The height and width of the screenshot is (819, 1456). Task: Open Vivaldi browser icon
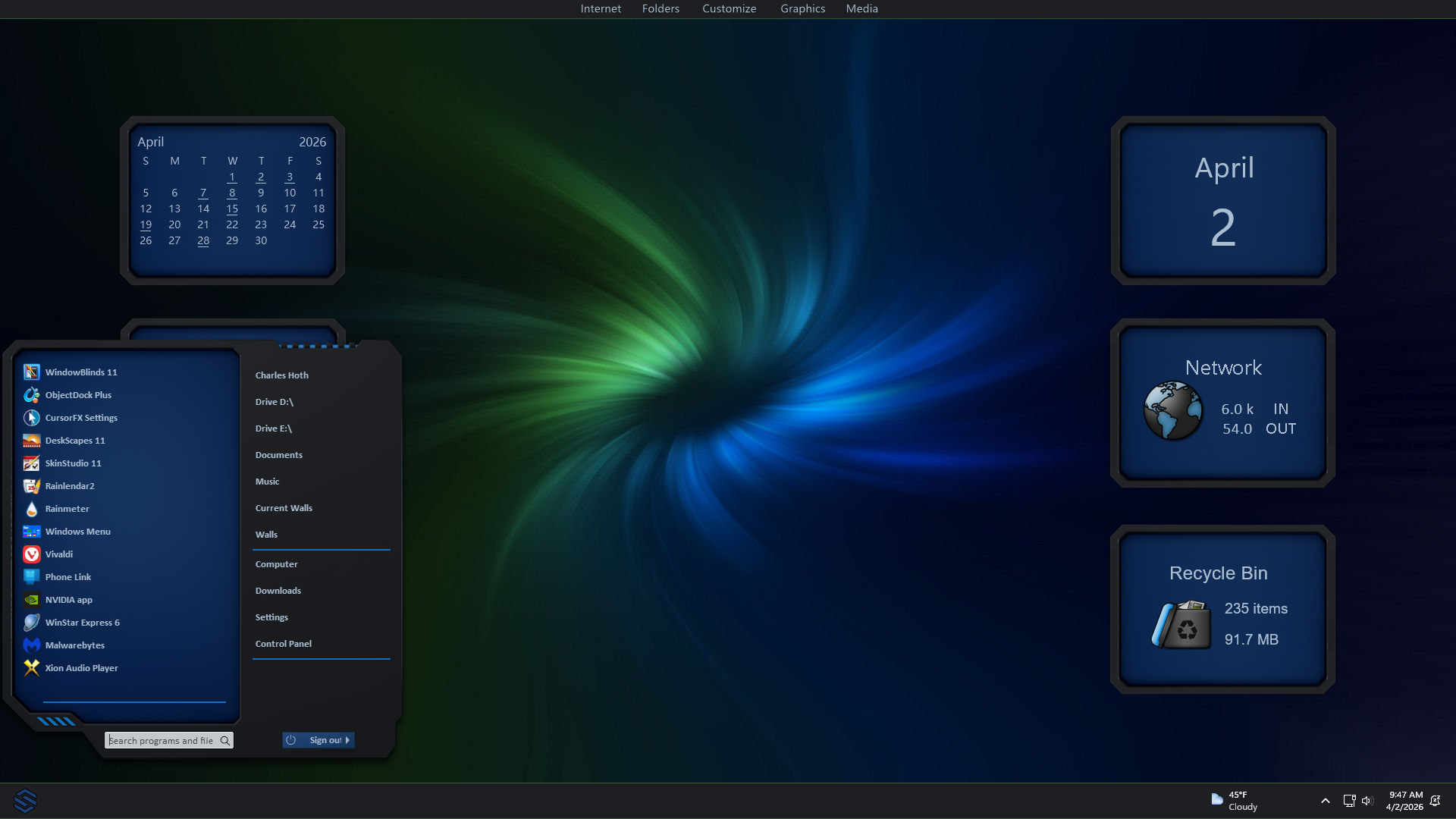(x=31, y=554)
